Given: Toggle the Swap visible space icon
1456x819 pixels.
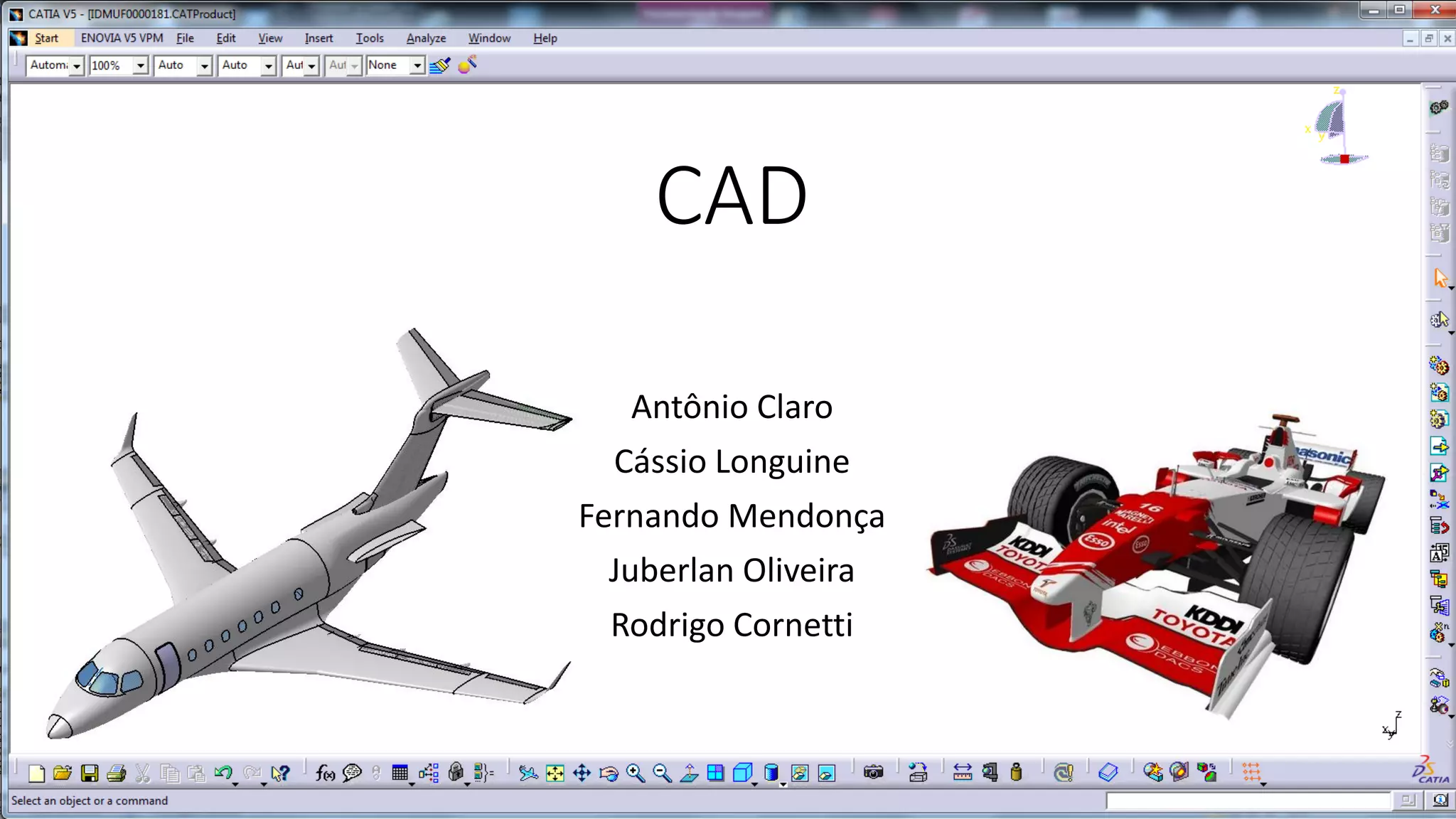Looking at the screenshot, I should (x=826, y=773).
